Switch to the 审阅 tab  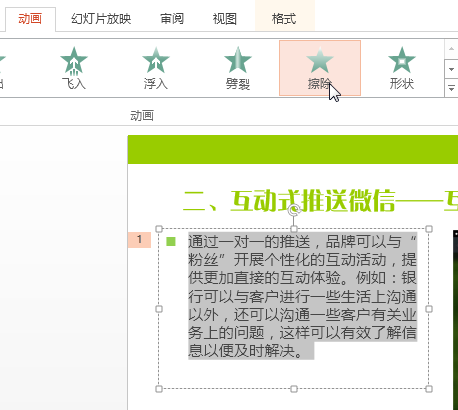click(172, 19)
